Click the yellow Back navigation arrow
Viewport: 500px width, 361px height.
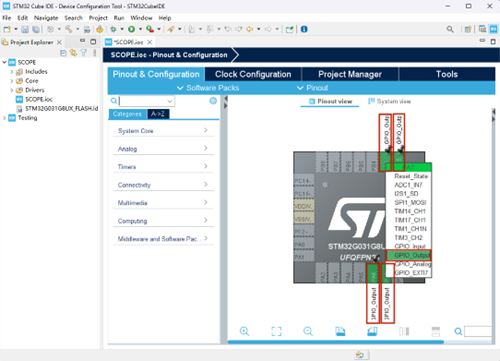tap(249, 29)
